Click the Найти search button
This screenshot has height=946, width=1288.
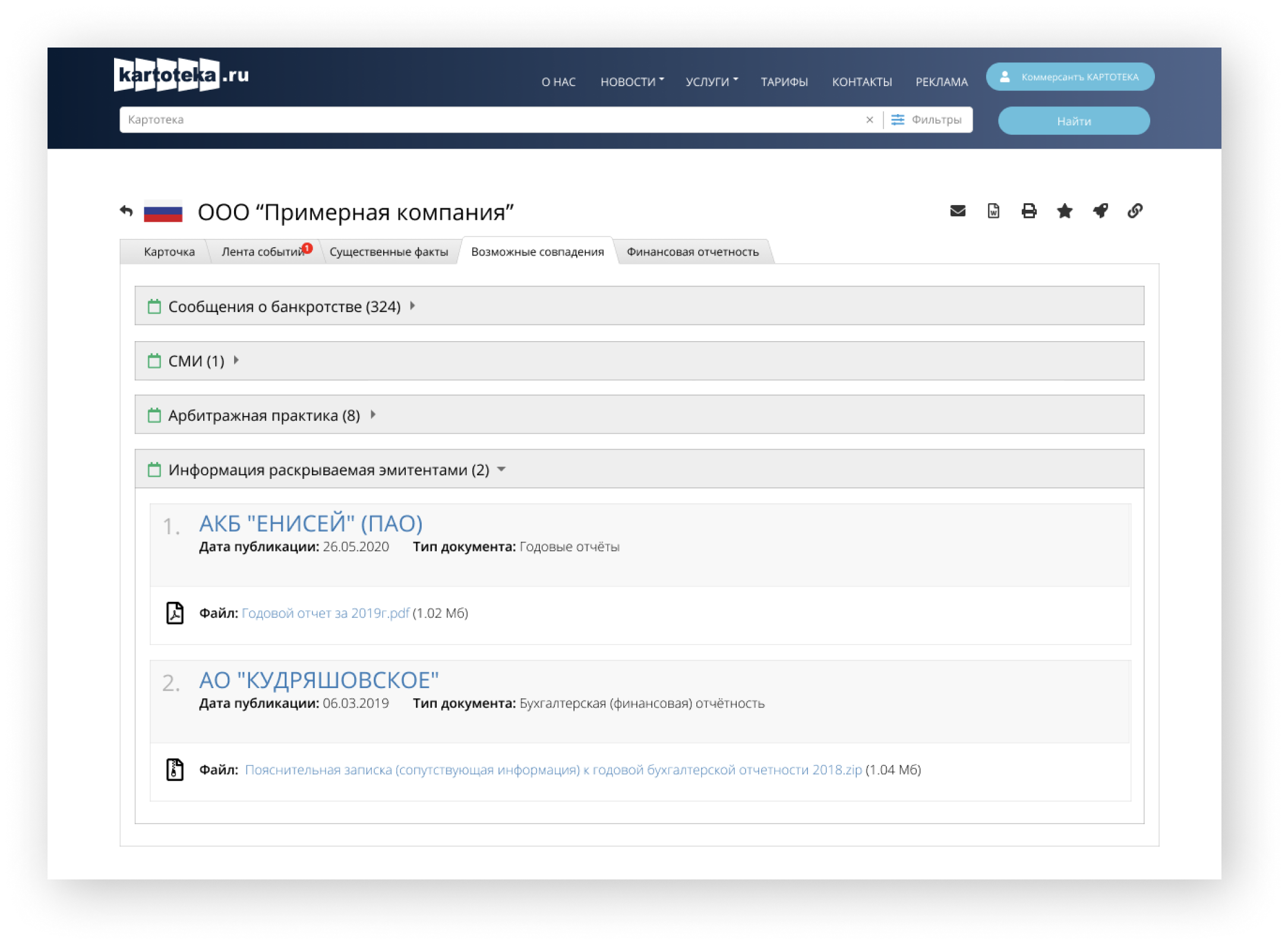pyautogui.click(x=1074, y=121)
